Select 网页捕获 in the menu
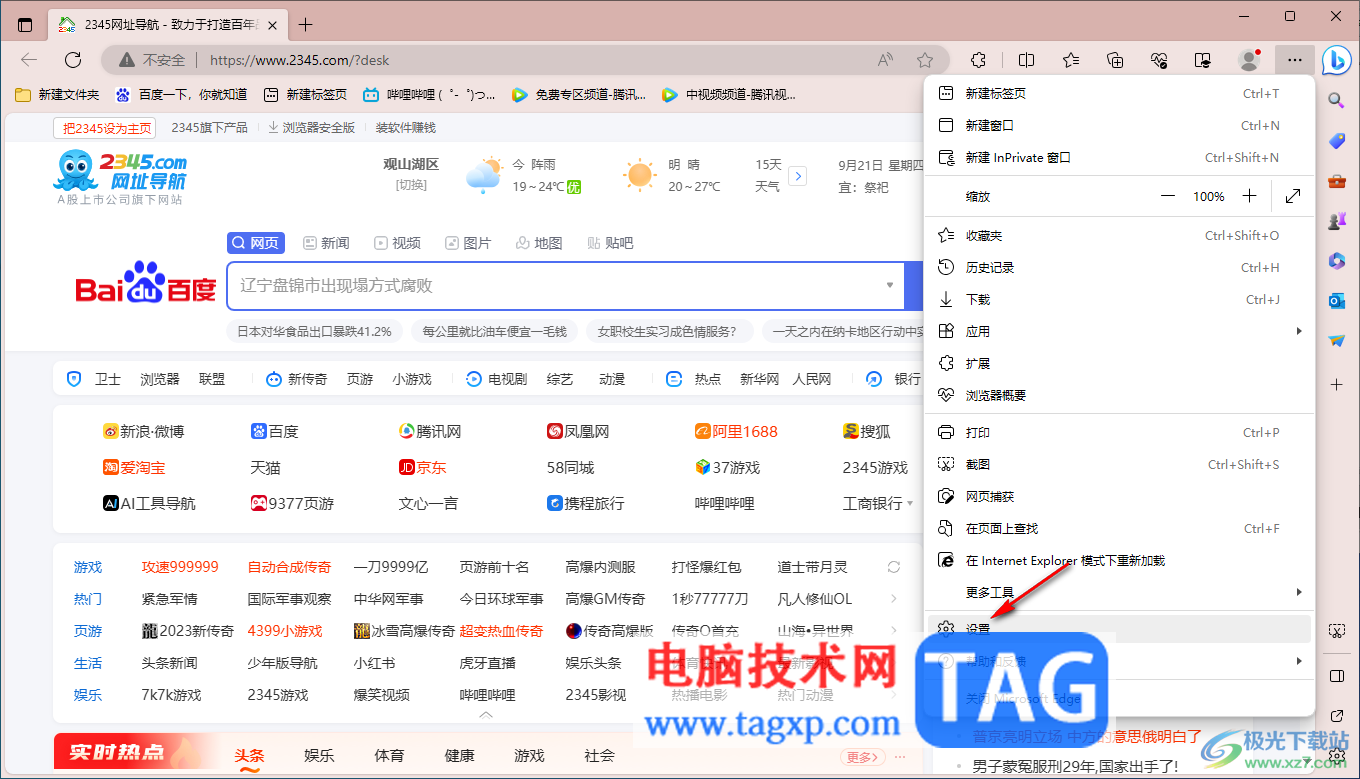1360x779 pixels. [x=1119, y=496]
